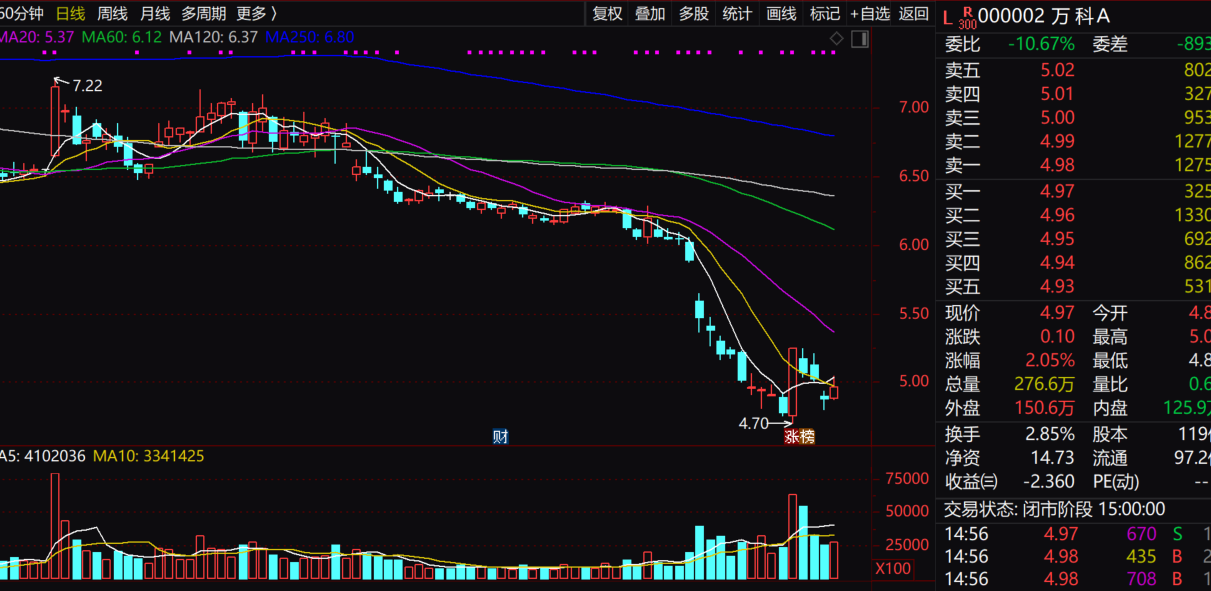Select the 月线 period tab
Image resolution: width=1211 pixels, height=591 pixels.
coord(155,13)
